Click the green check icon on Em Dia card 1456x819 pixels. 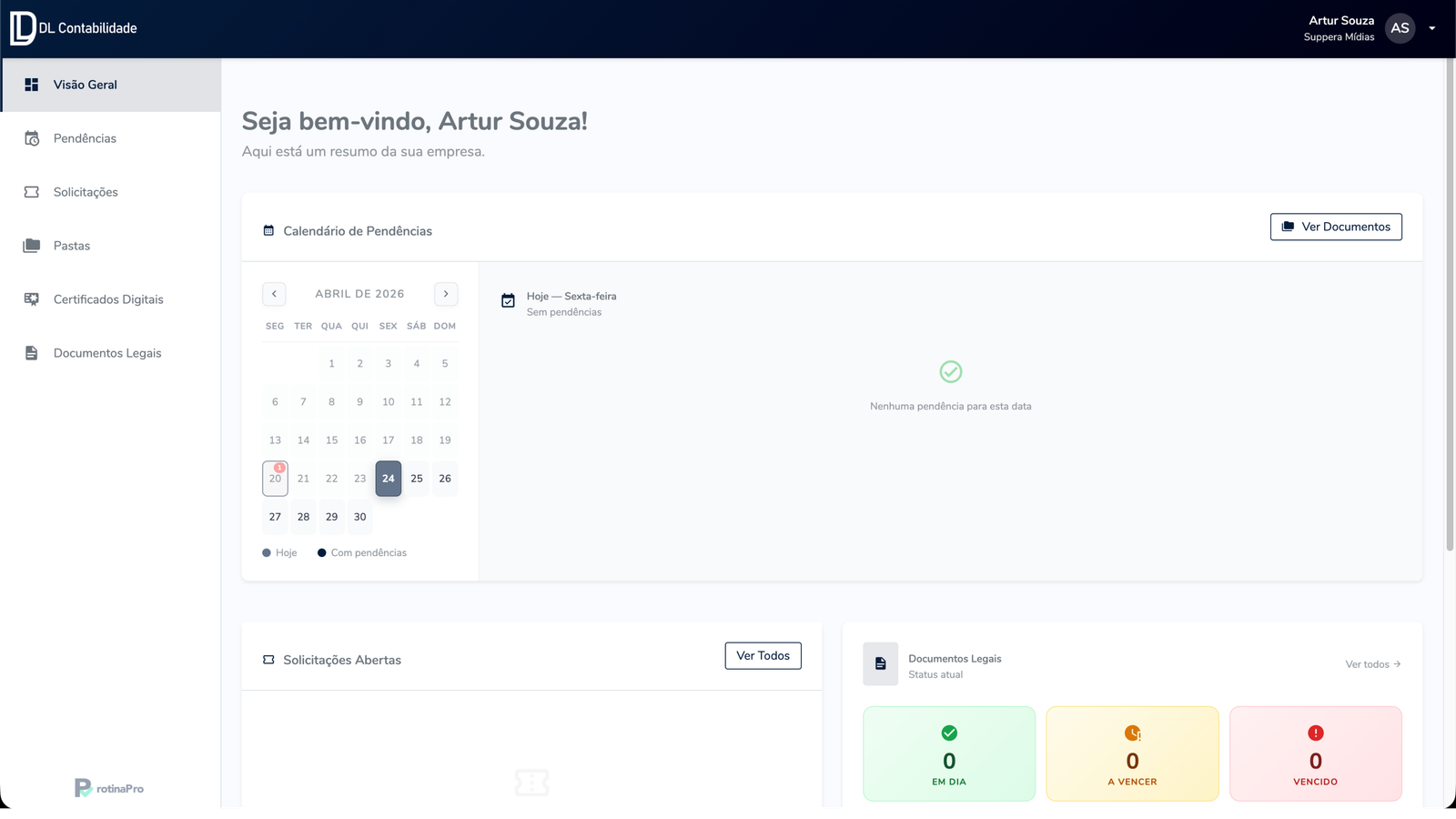949,733
